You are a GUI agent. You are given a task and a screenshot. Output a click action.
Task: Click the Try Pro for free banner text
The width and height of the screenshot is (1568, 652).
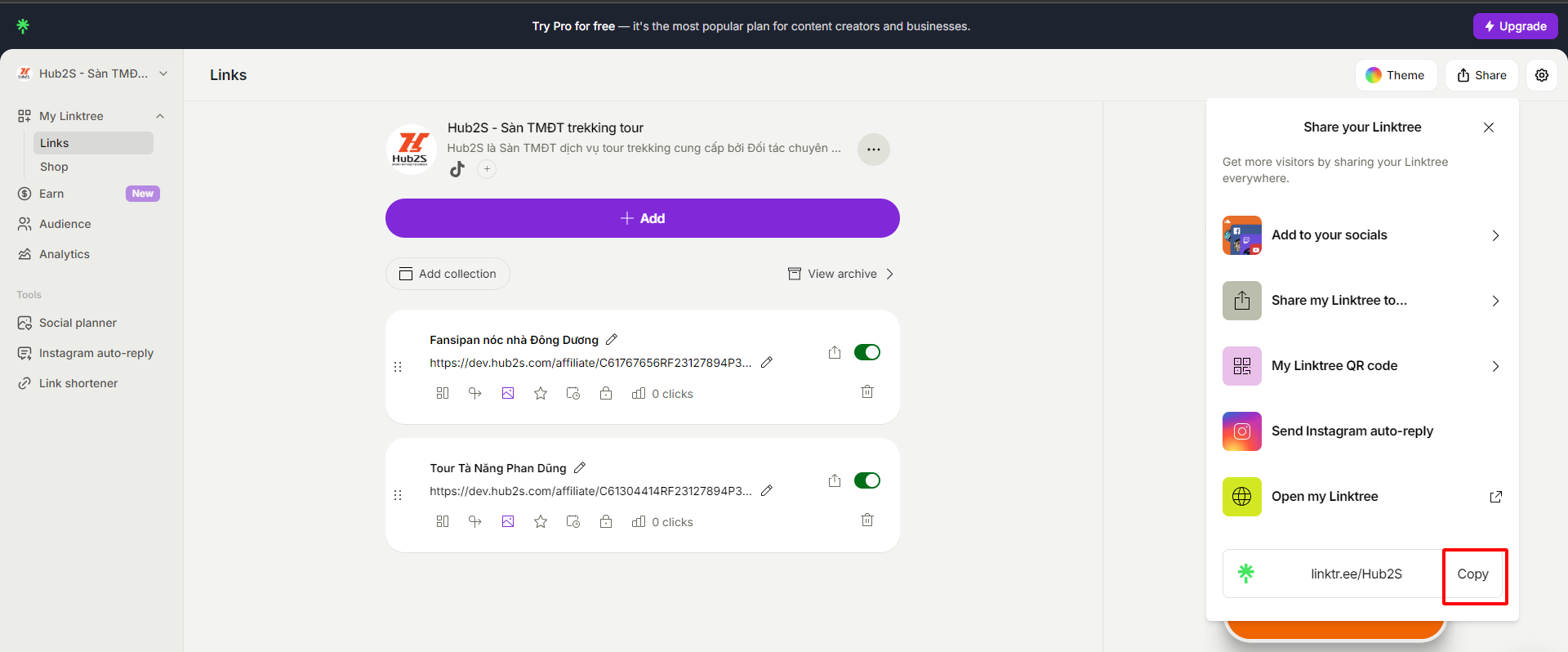tap(751, 26)
